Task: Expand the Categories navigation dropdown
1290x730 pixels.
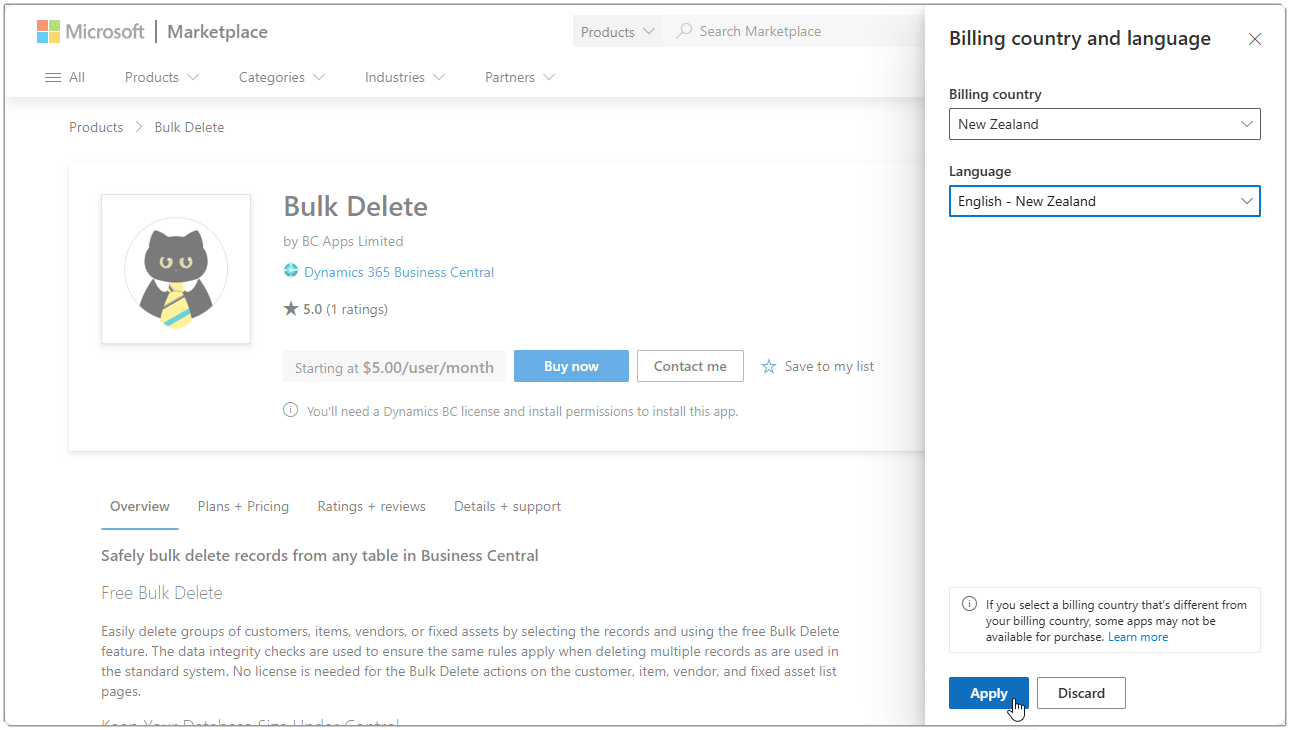Action: [281, 77]
